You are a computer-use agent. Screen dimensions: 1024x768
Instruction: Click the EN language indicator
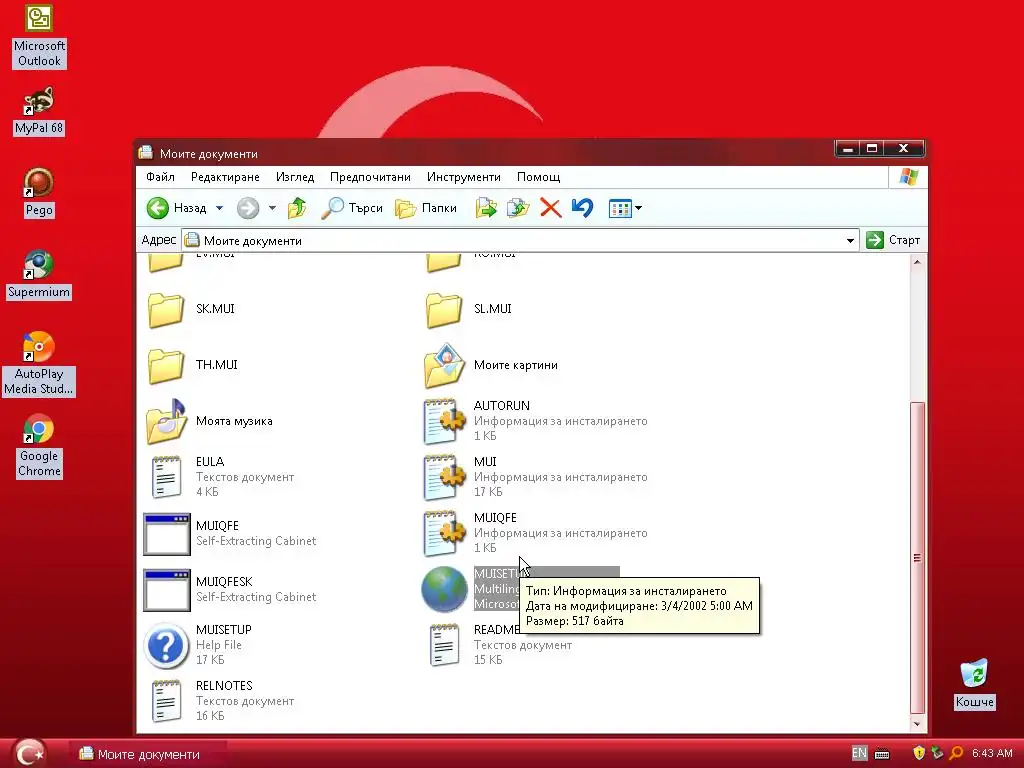click(x=859, y=753)
